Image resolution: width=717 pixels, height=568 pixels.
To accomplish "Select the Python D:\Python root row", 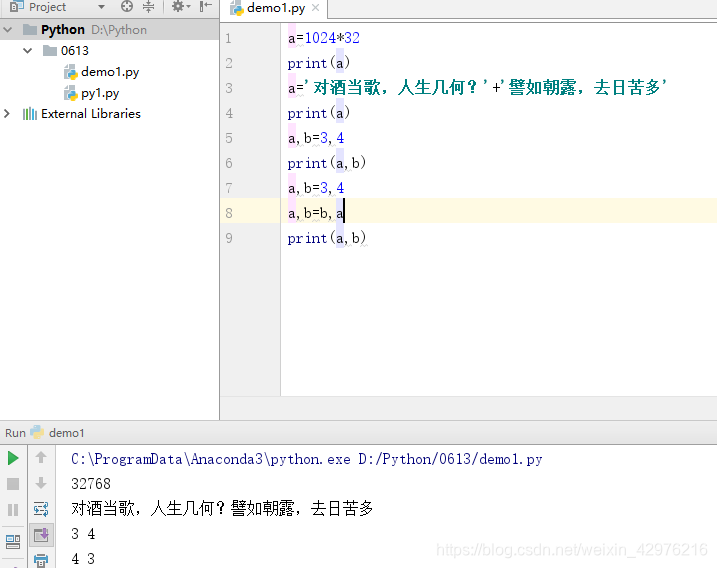I will (110, 30).
